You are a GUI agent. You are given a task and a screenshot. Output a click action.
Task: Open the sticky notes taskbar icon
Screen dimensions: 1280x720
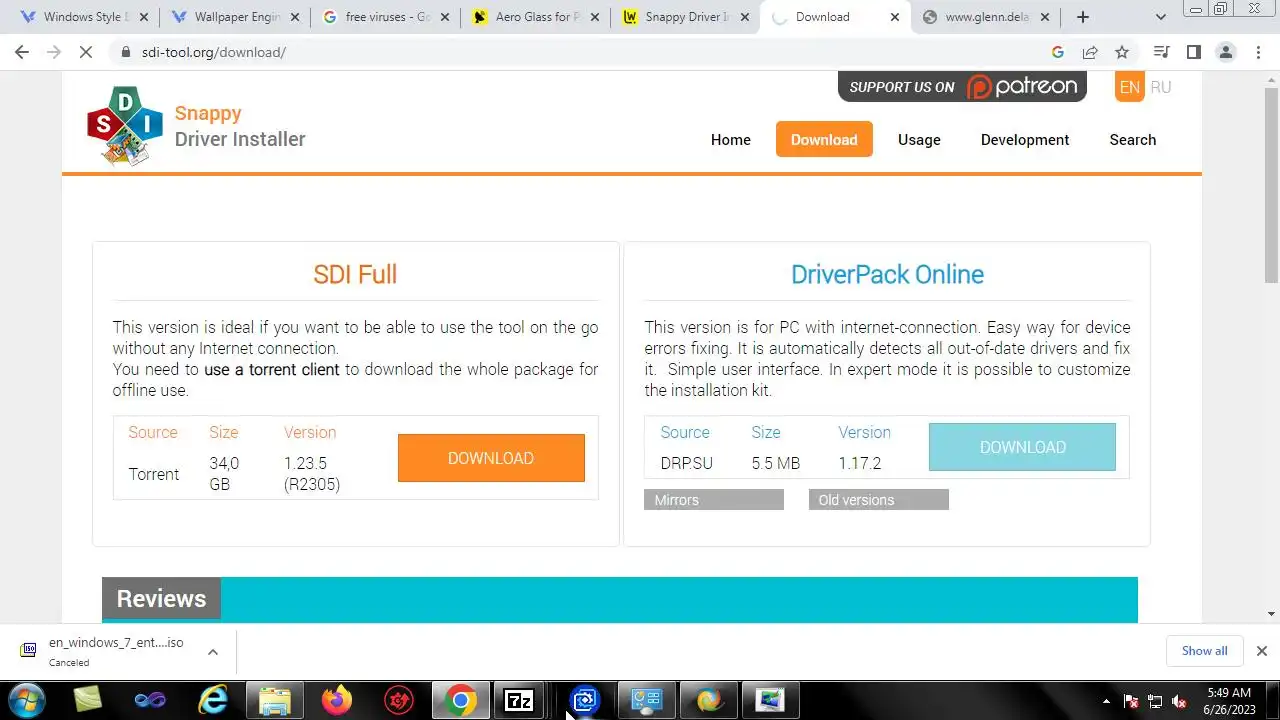pos(88,700)
